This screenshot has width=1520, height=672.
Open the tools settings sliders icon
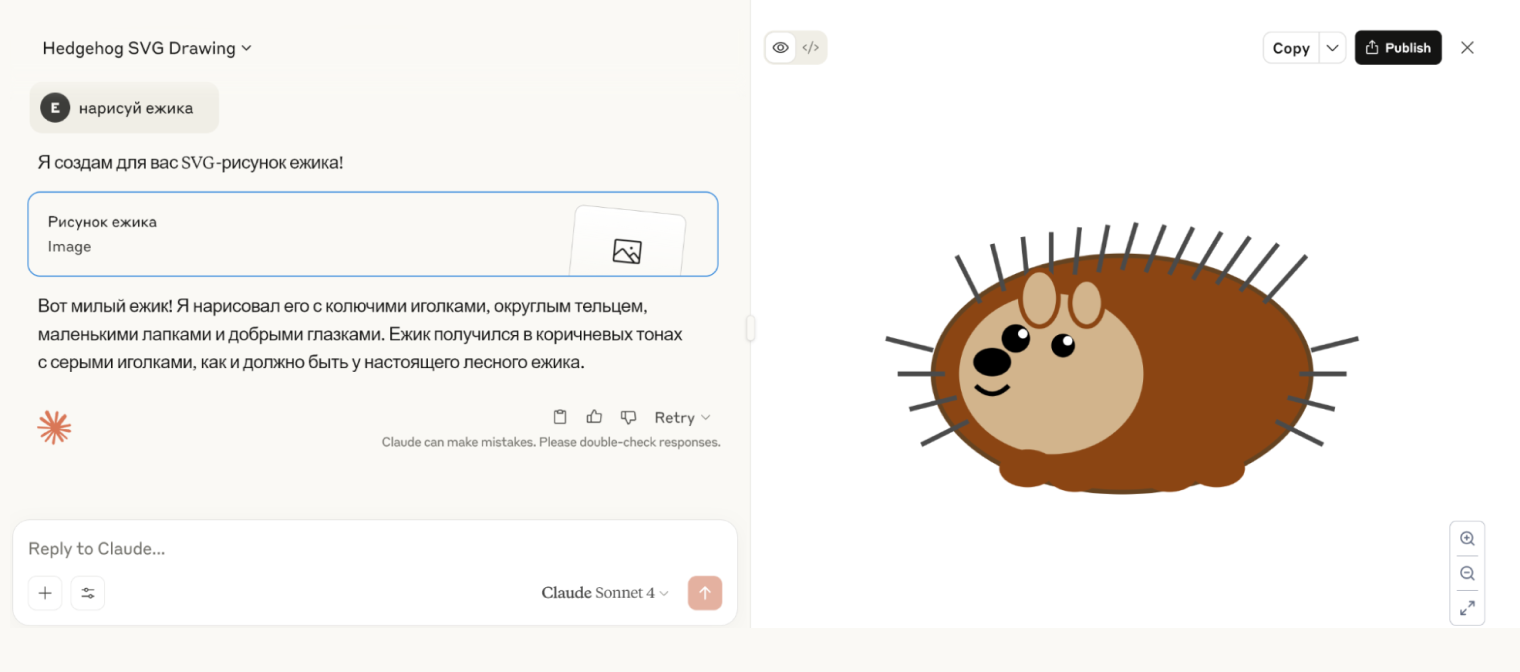pos(87,593)
